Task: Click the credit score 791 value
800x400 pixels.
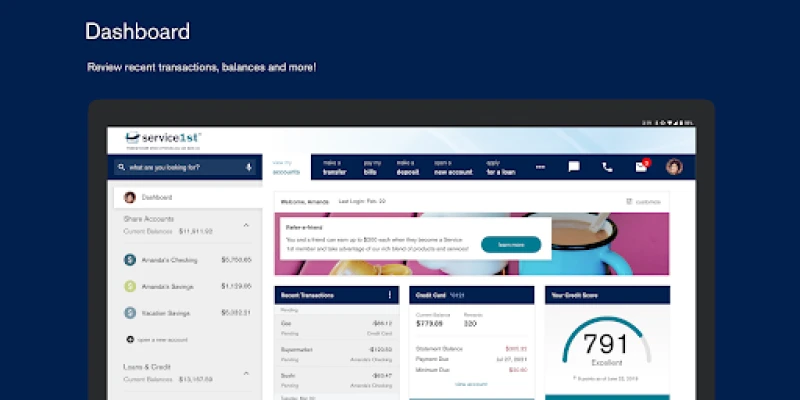Action: coord(606,343)
